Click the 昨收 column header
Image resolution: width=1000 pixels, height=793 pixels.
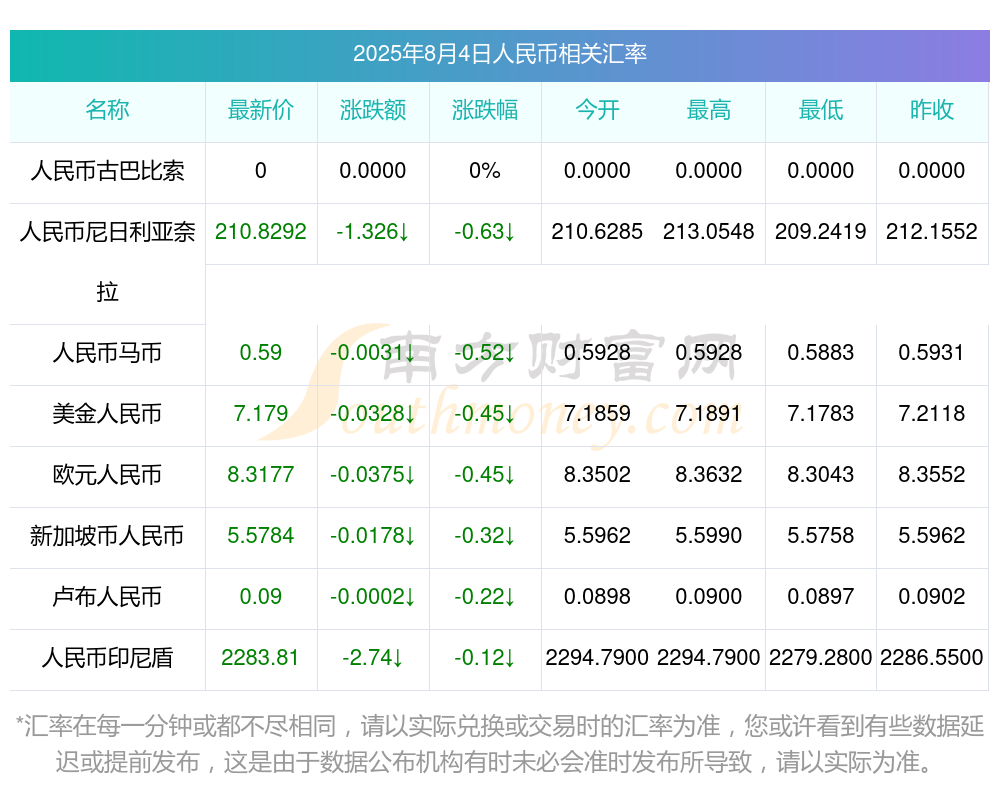click(932, 110)
